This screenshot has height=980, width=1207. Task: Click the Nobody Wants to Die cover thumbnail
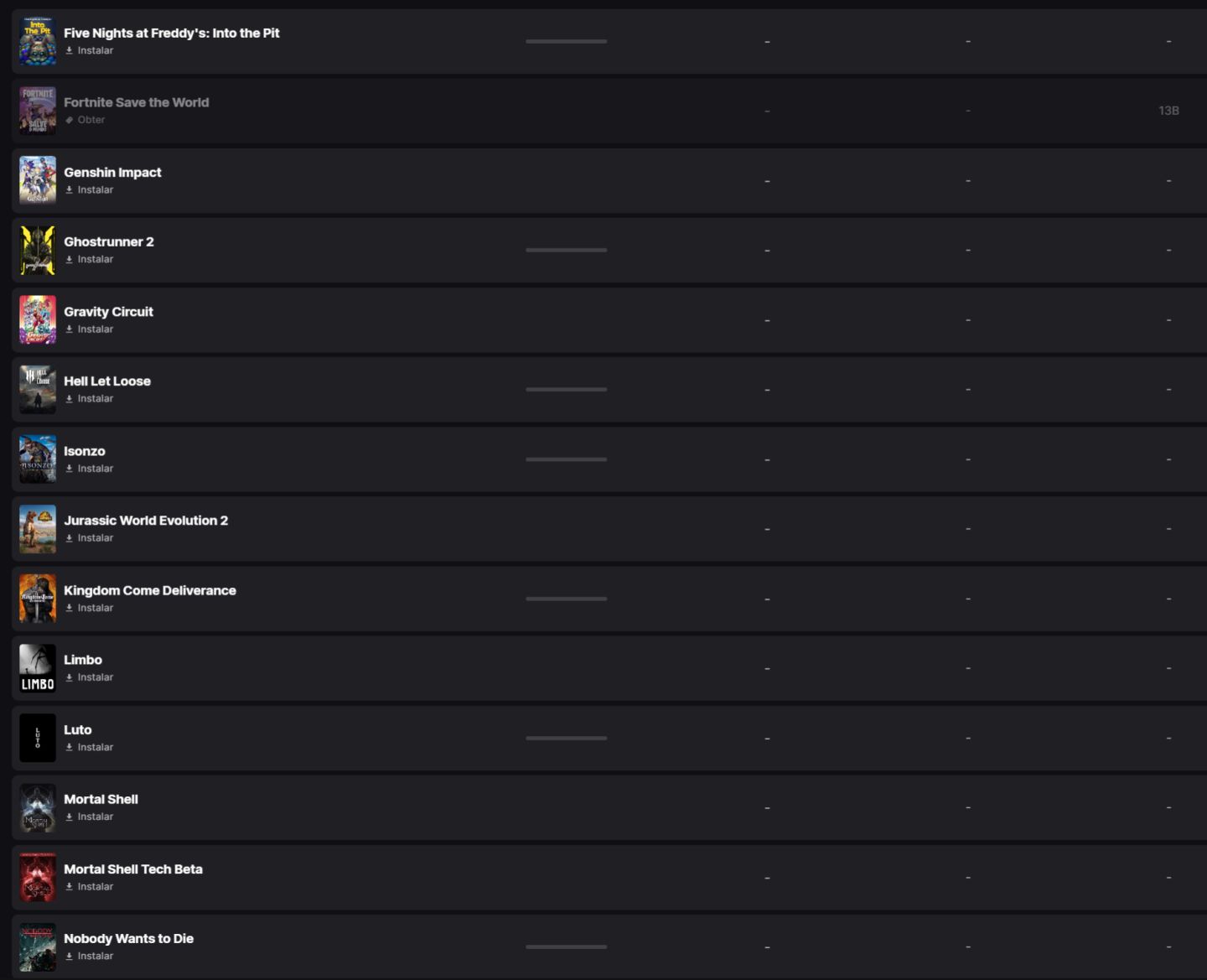click(x=38, y=947)
